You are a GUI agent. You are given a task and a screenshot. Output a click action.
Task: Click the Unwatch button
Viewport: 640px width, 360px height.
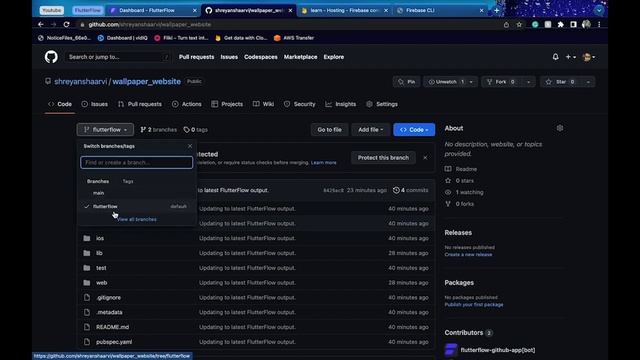coord(446,82)
